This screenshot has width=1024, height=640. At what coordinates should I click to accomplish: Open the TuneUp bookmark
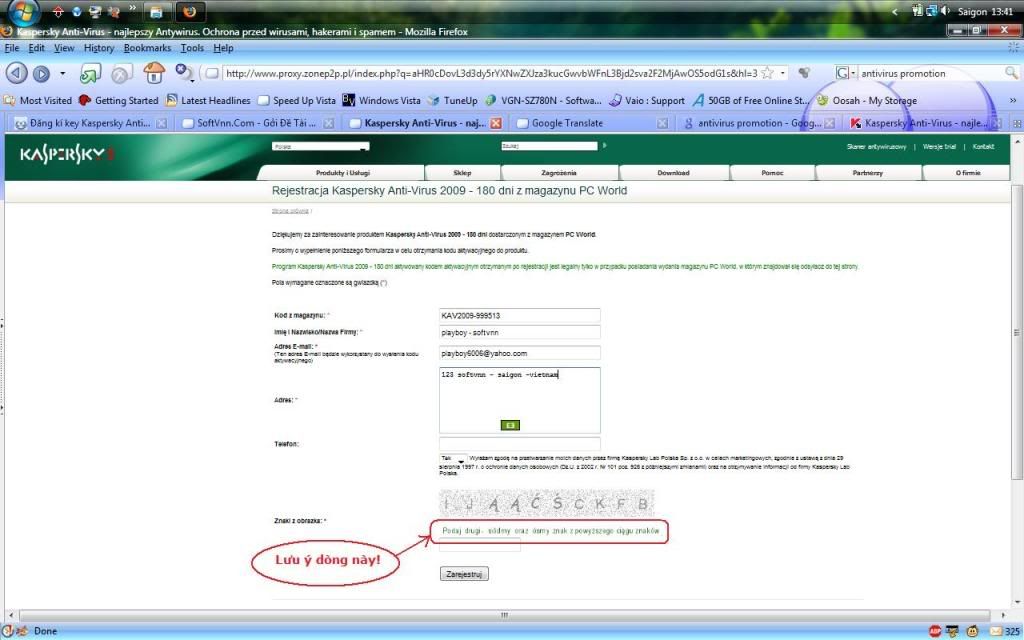coord(453,101)
